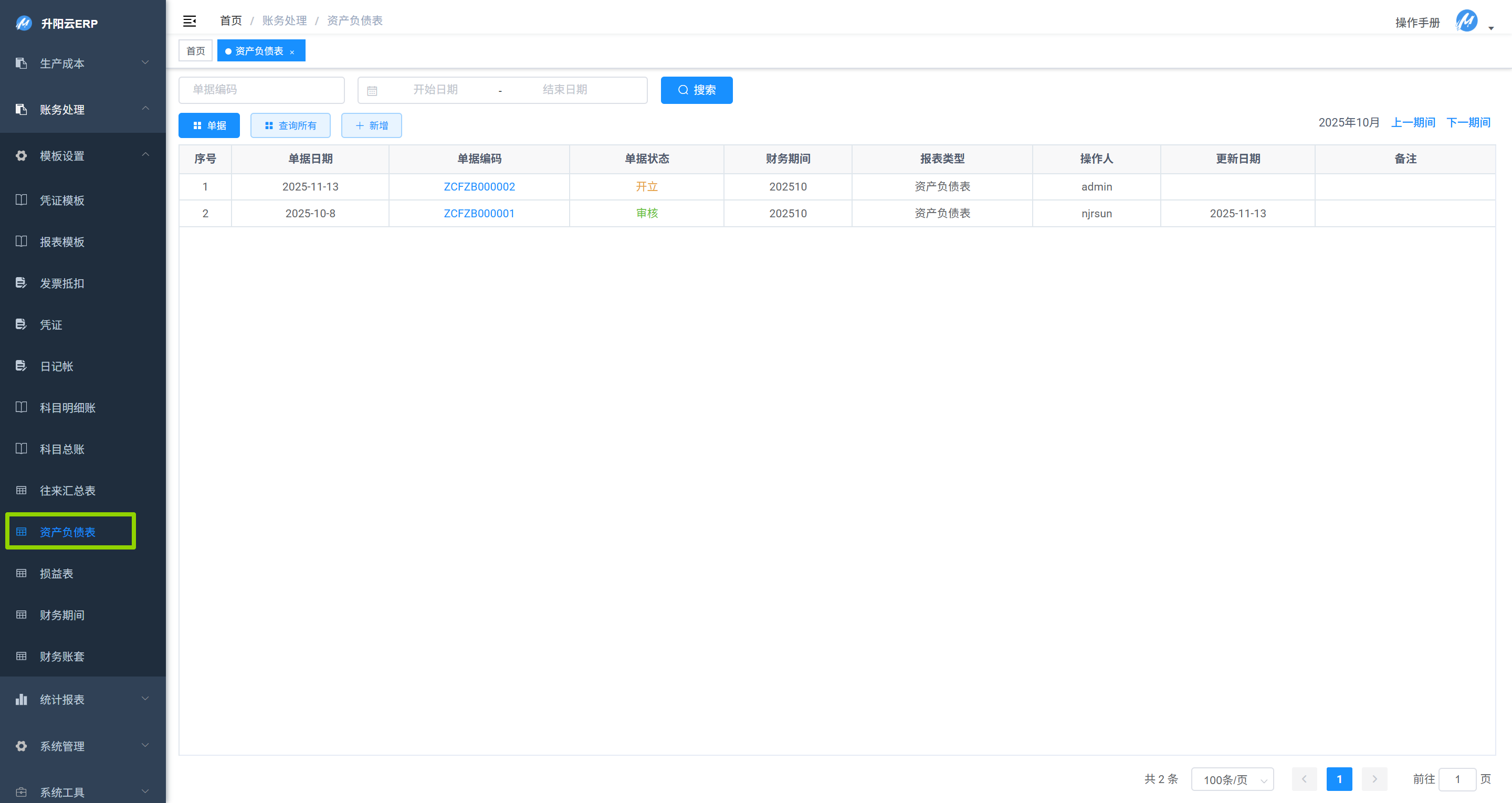Go to 上一期间 period link
The width and height of the screenshot is (1512, 803).
(x=1413, y=122)
